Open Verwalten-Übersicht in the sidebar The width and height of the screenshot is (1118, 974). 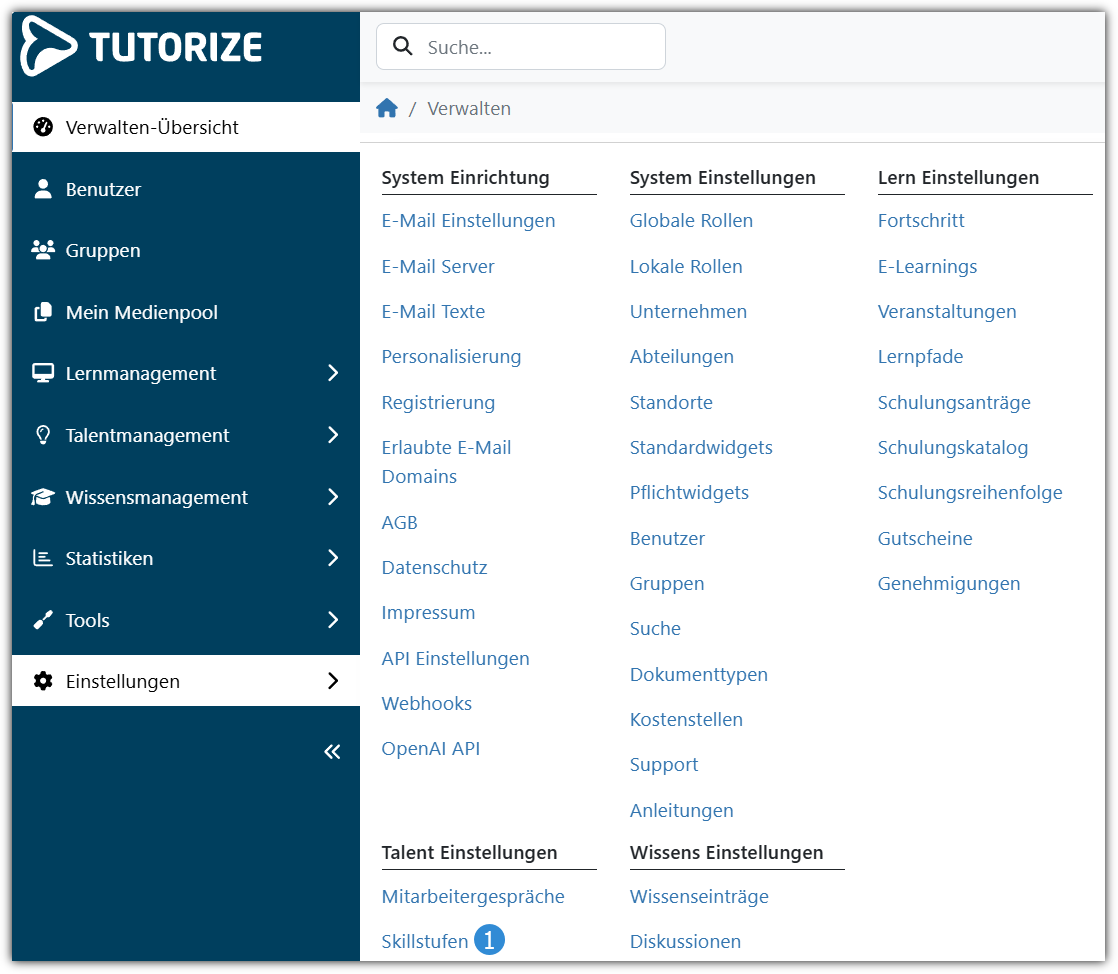(x=152, y=127)
